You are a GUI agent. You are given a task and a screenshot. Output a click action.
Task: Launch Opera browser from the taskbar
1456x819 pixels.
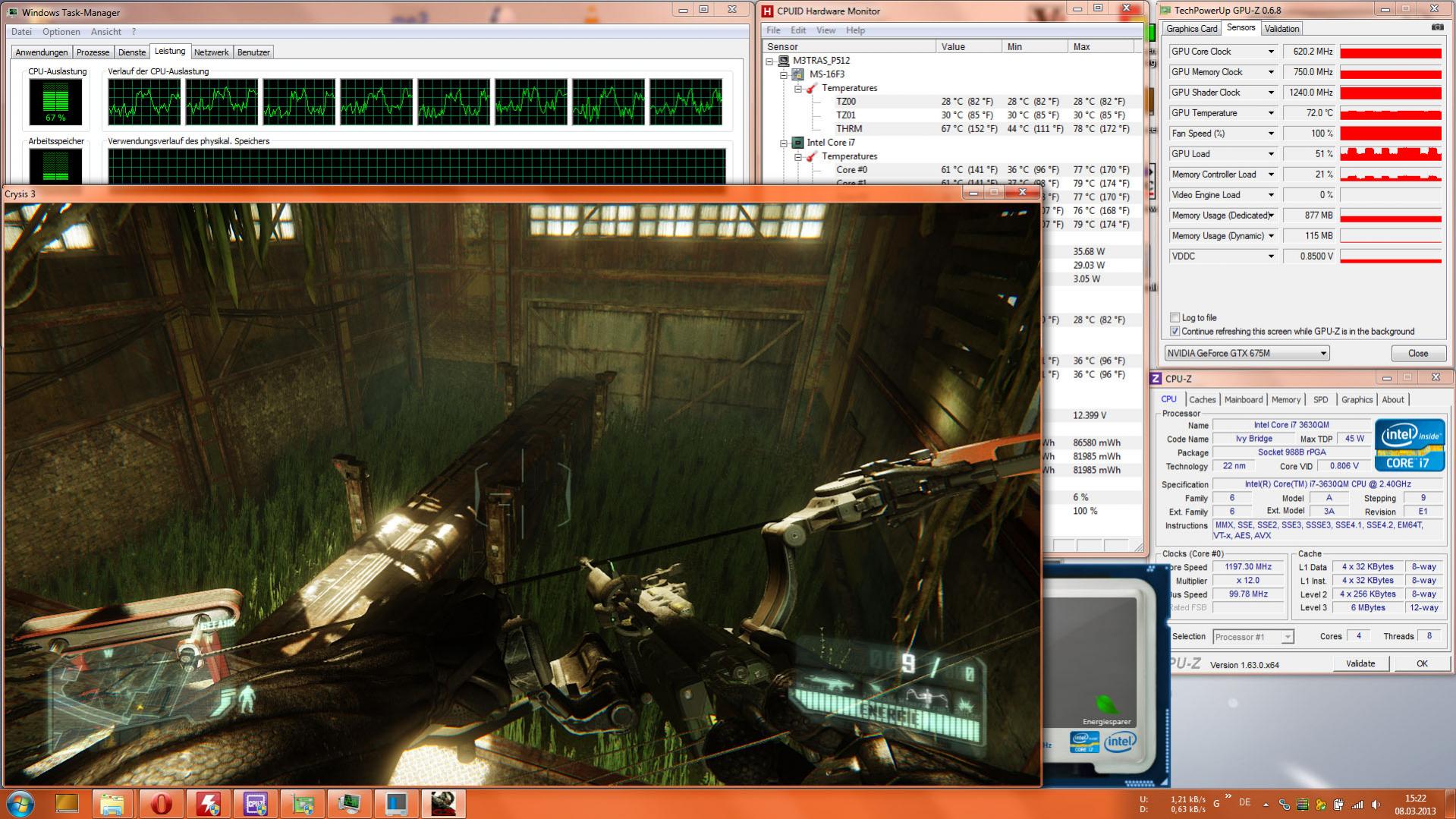point(160,803)
